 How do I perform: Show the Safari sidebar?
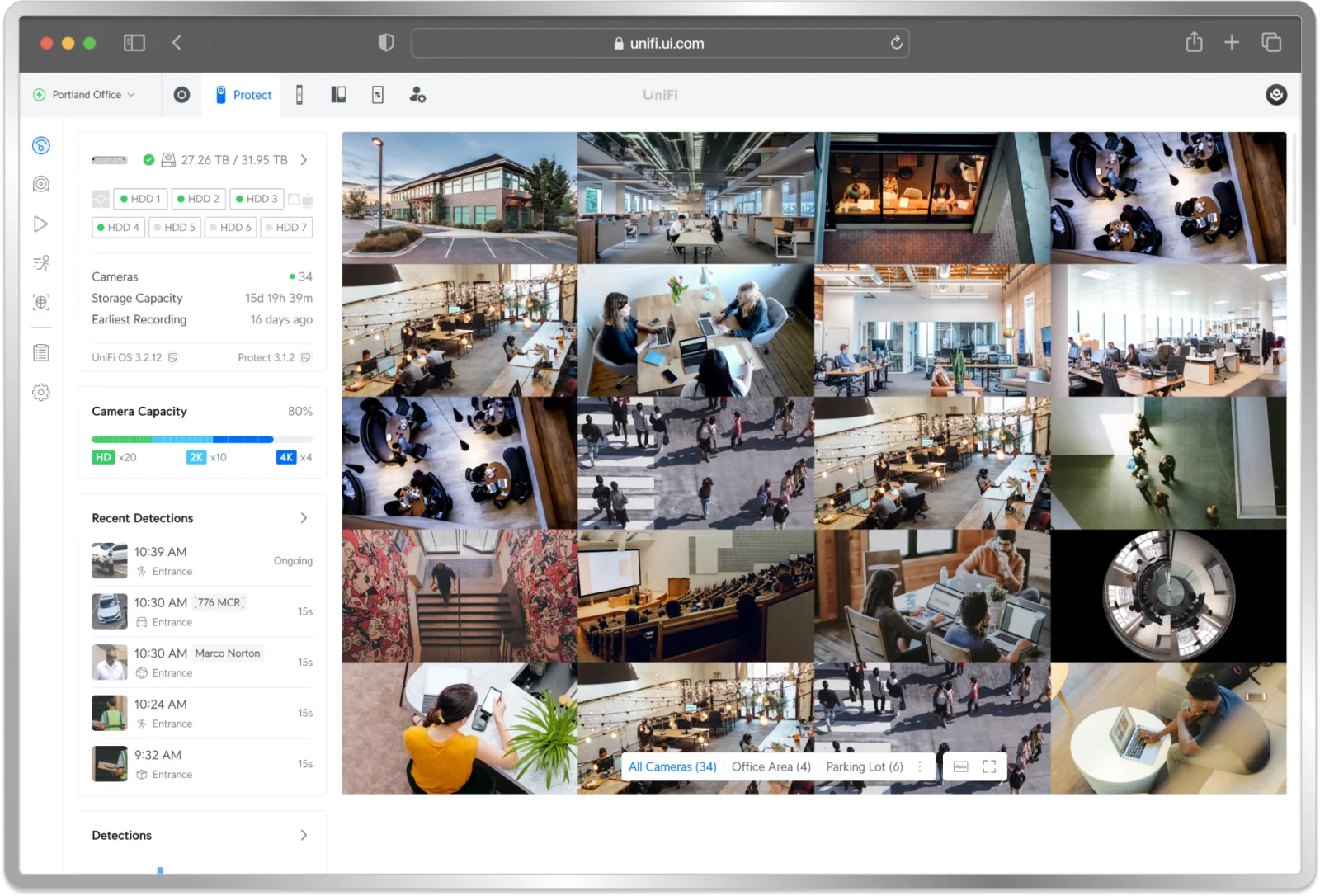134,43
